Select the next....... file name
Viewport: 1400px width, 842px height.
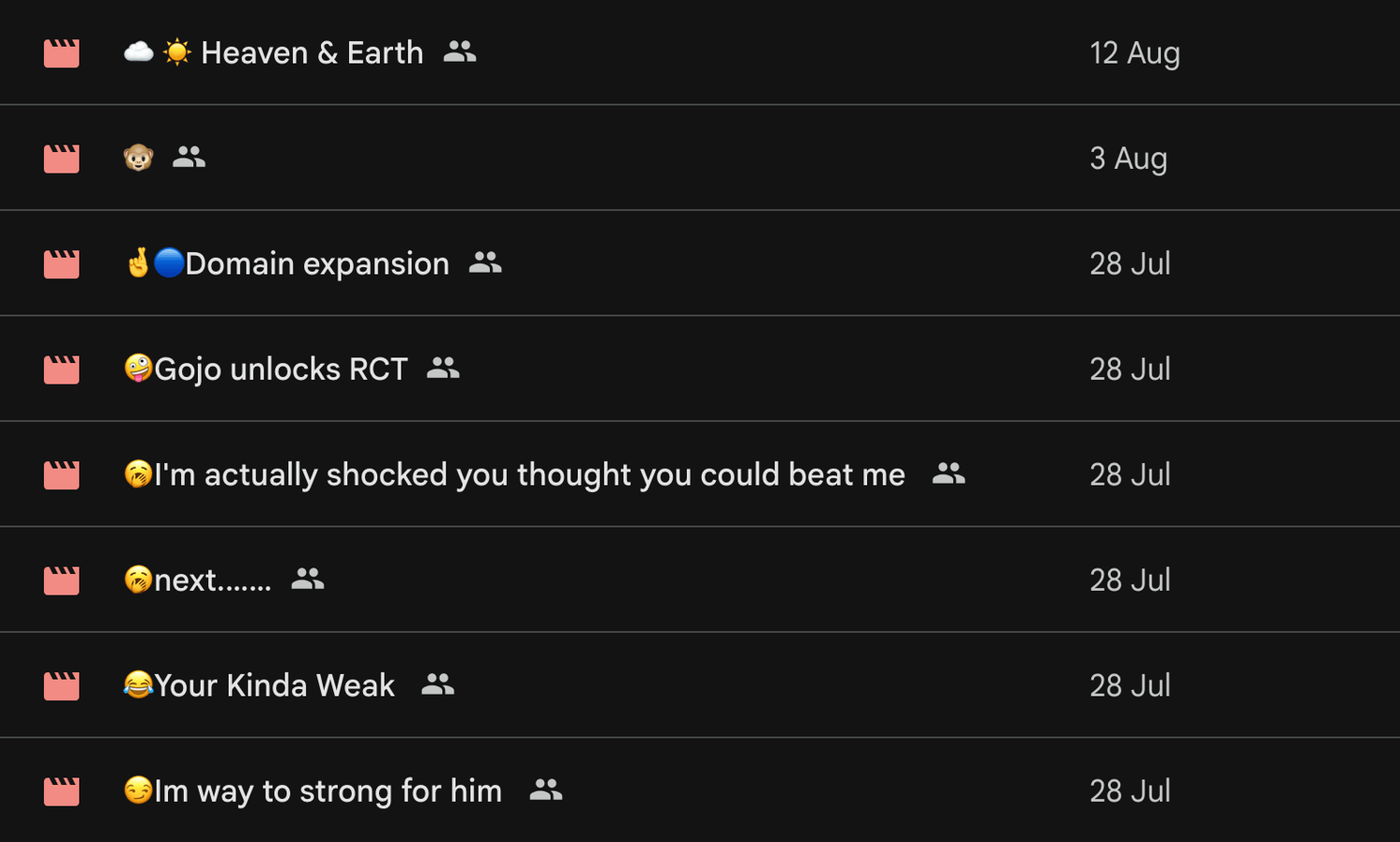[x=212, y=581]
